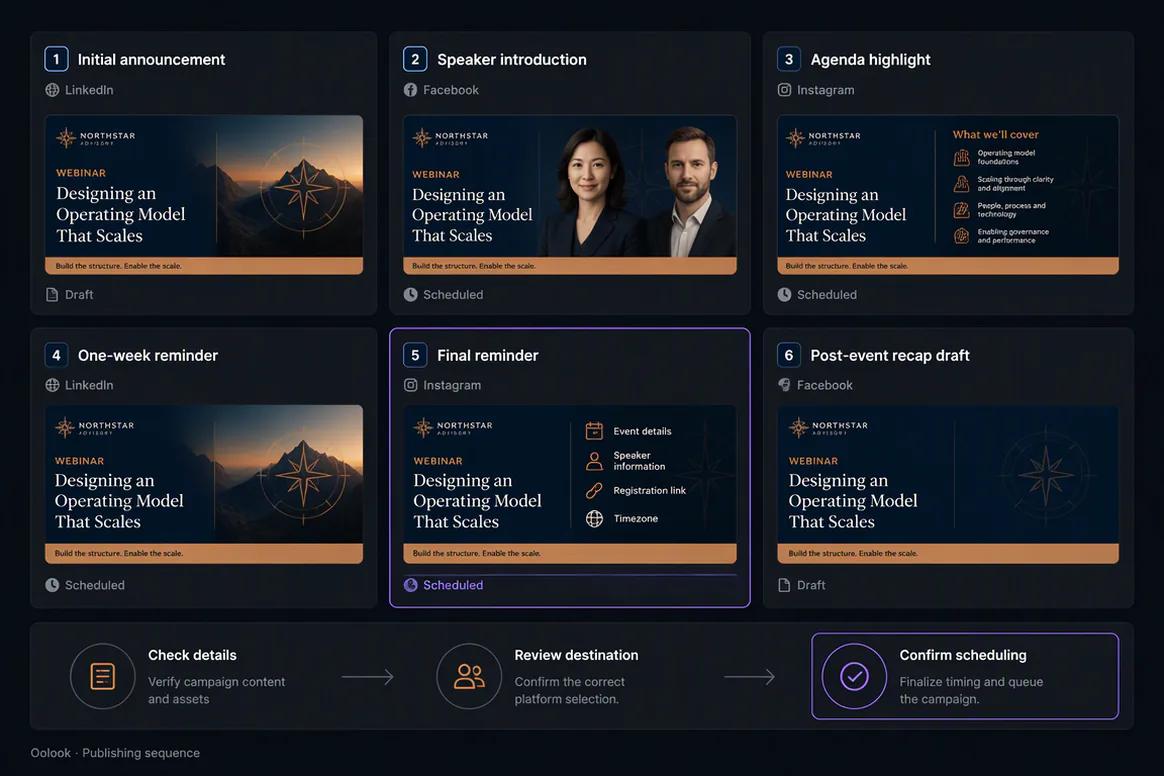Viewport: 1164px width, 776px height.
Task: Open the One-week reminder banner thumbnail
Action: pyautogui.click(x=204, y=484)
